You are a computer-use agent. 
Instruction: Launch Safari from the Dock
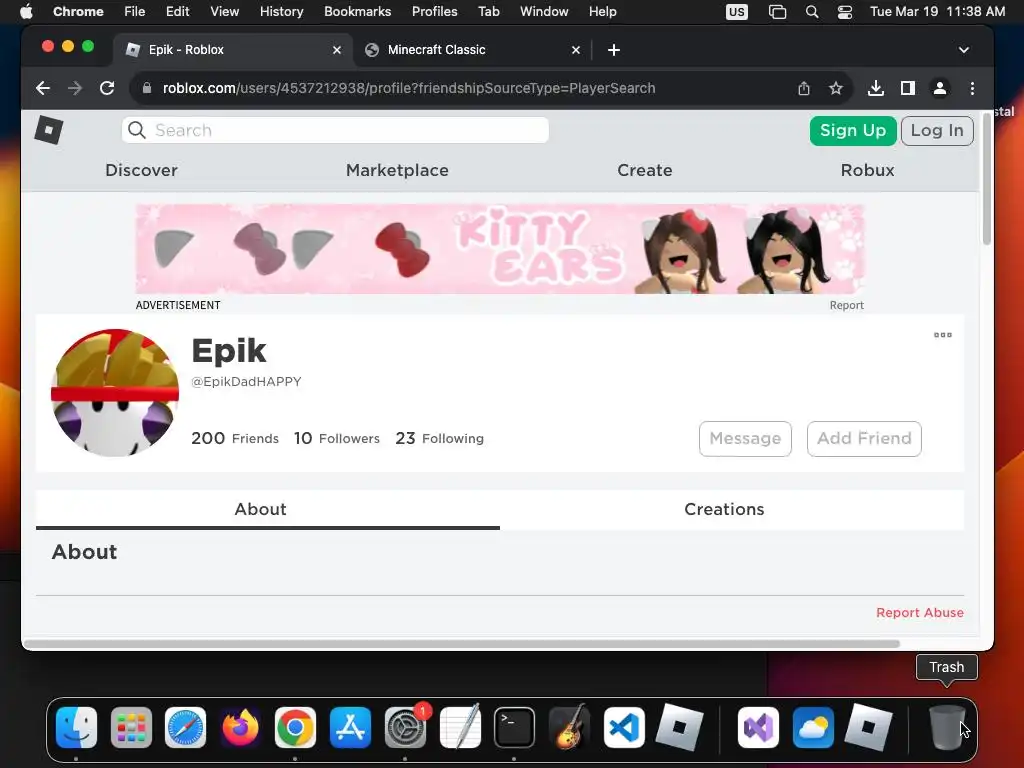185,728
